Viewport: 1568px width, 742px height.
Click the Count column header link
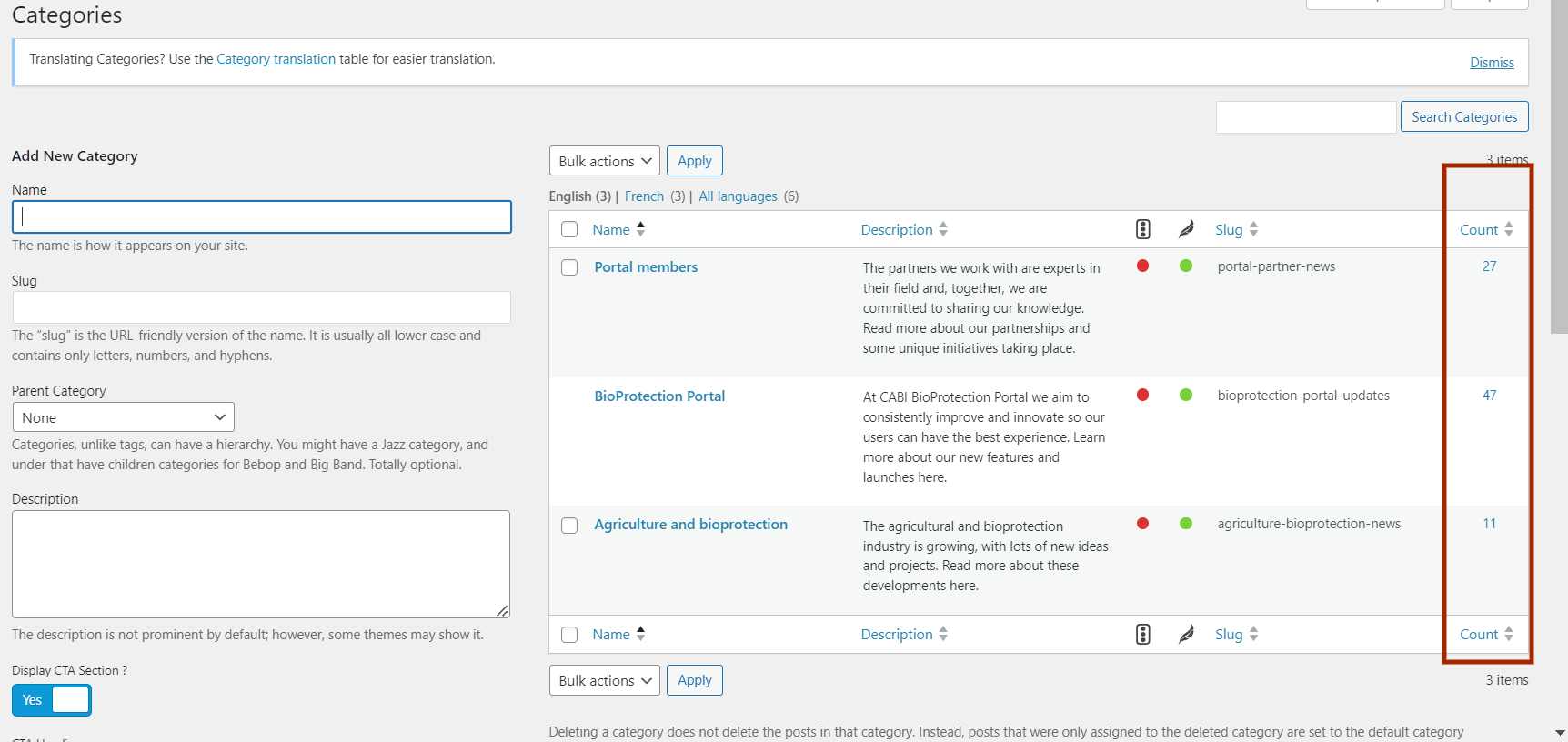(x=1479, y=230)
